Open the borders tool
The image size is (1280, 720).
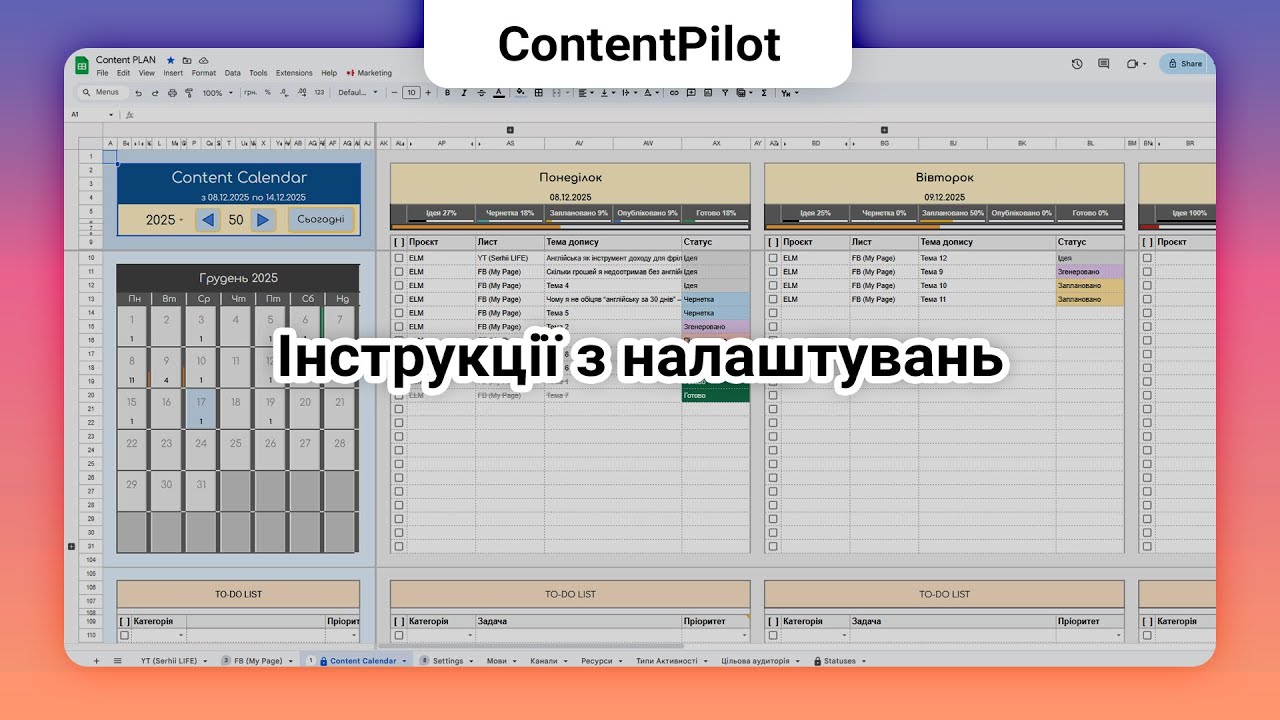[x=539, y=92]
